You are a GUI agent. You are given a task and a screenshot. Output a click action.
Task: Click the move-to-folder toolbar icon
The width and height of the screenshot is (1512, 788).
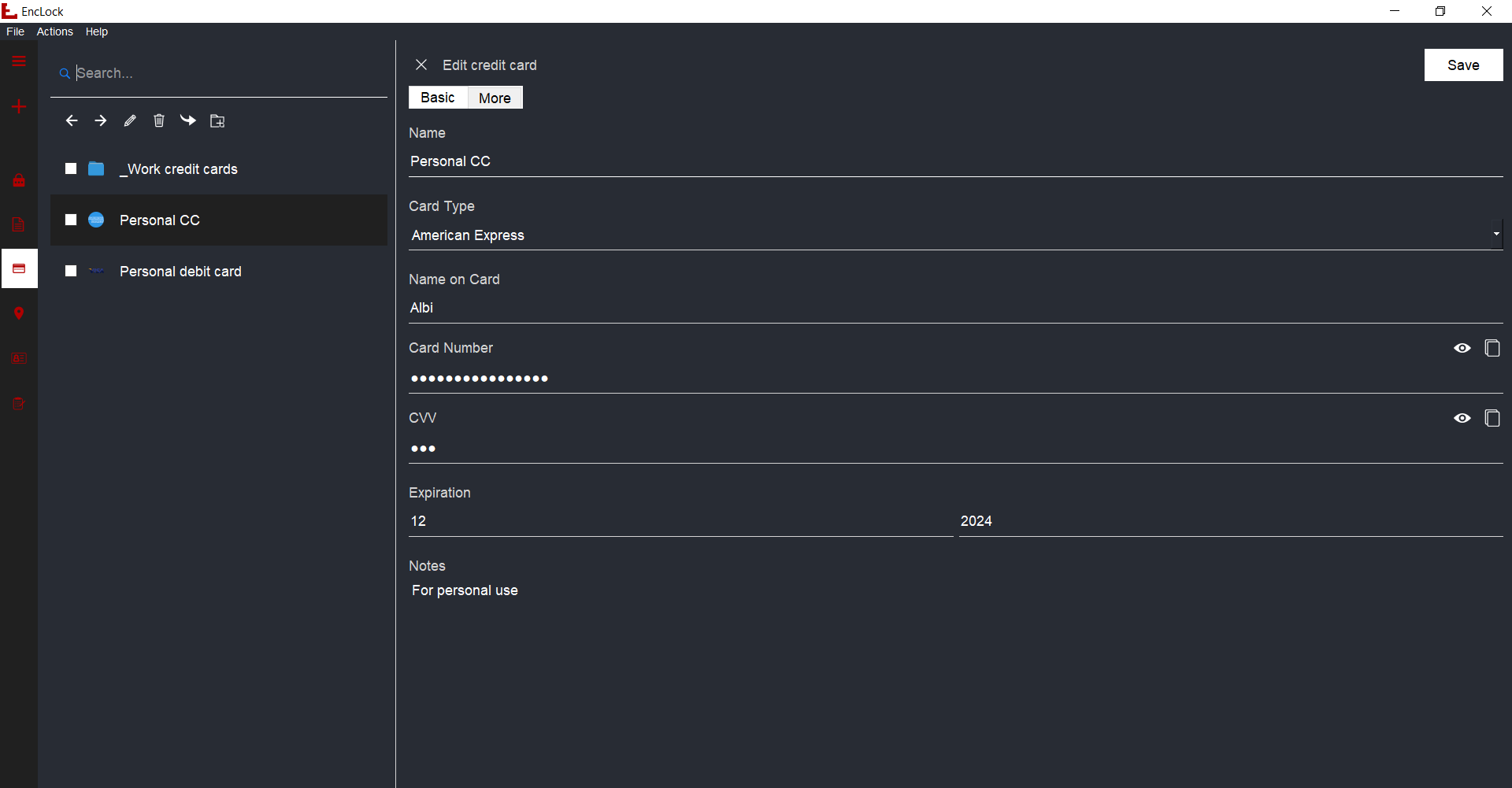coord(217,120)
